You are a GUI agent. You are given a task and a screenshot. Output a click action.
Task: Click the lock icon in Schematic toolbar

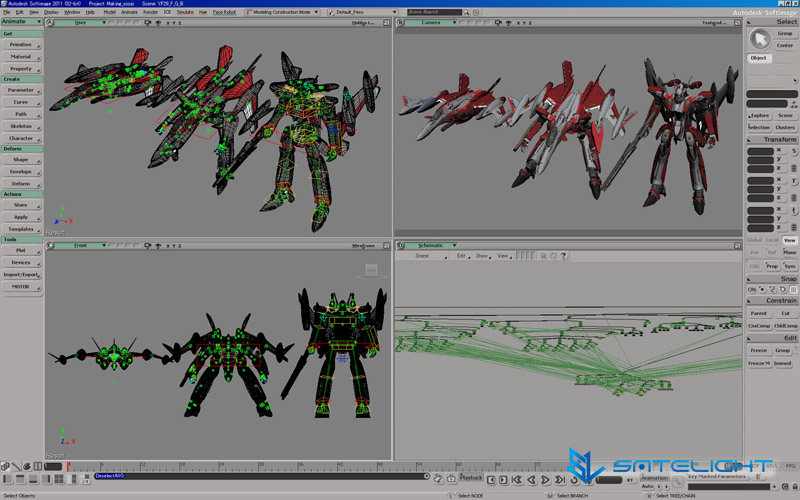(543, 256)
